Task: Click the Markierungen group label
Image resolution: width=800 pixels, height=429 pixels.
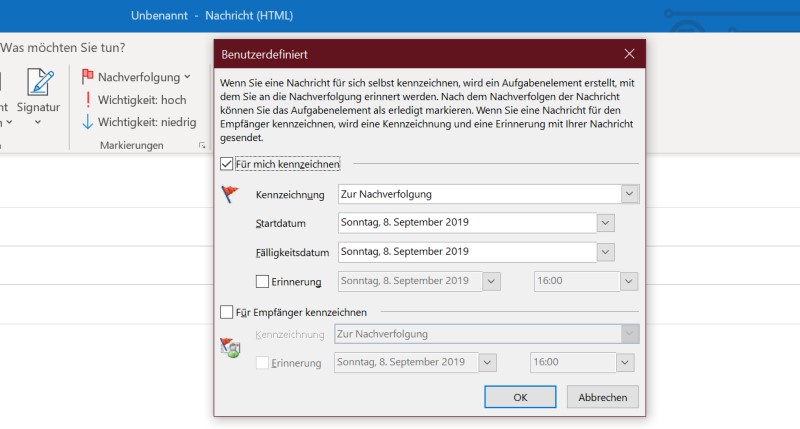Action: 132,145
